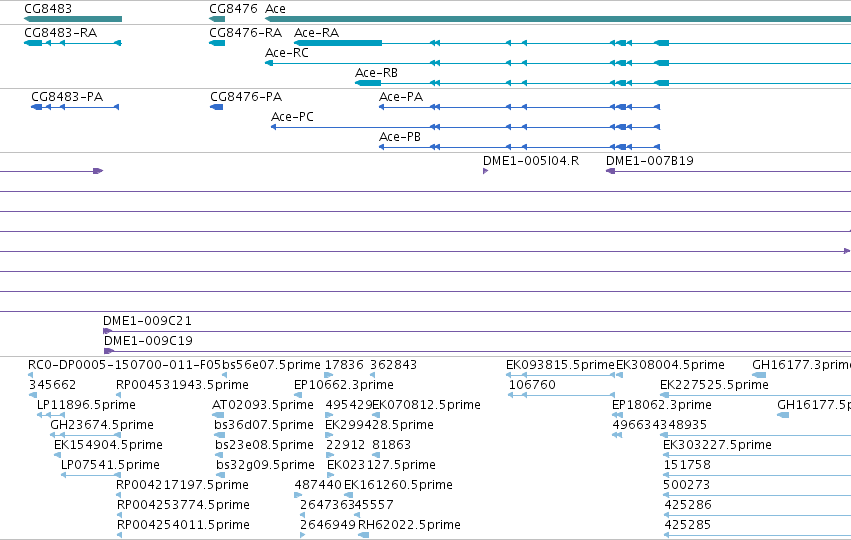Open the RP004217197.5prime label
Image resolution: width=851 pixels, height=540 pixels.
(x=182, y=485)
